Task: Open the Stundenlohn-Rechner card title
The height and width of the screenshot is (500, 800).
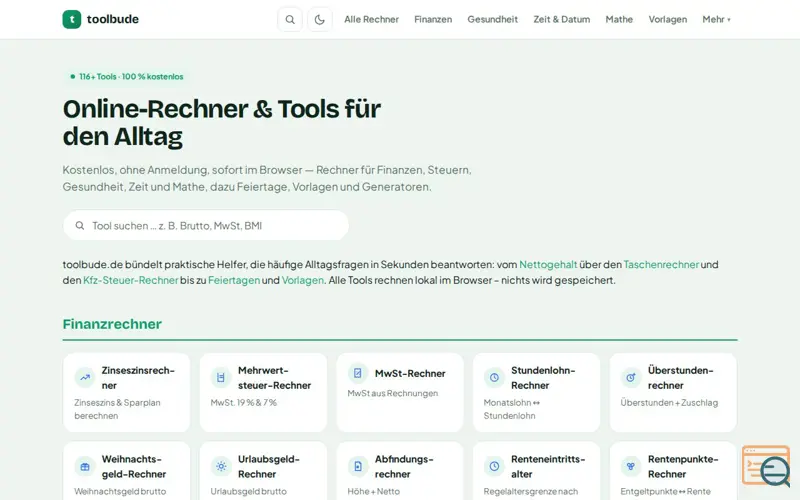Action: 543,378
